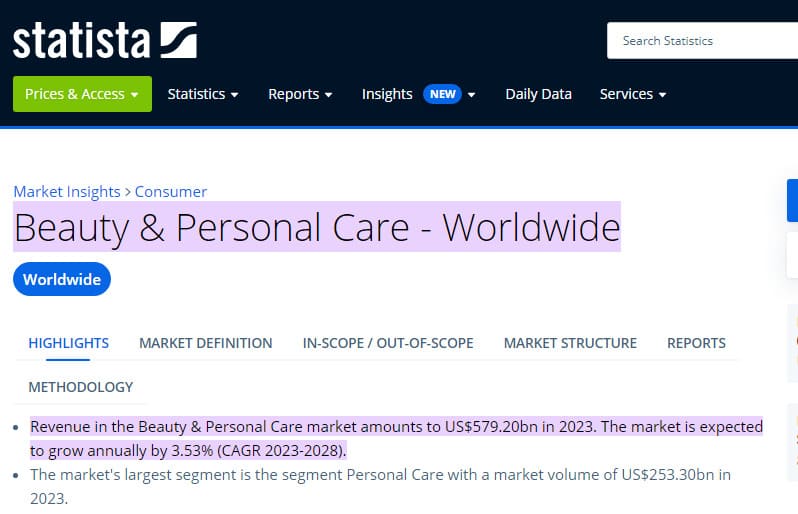Image resolution: width=798 pixels, height=514 pixels.
Task: Click the Statista logo icon
Action: click(179, 40)
